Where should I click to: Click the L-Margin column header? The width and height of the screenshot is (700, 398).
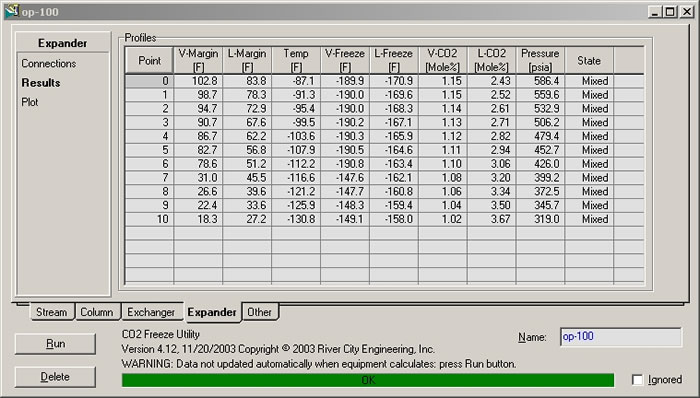247,60
